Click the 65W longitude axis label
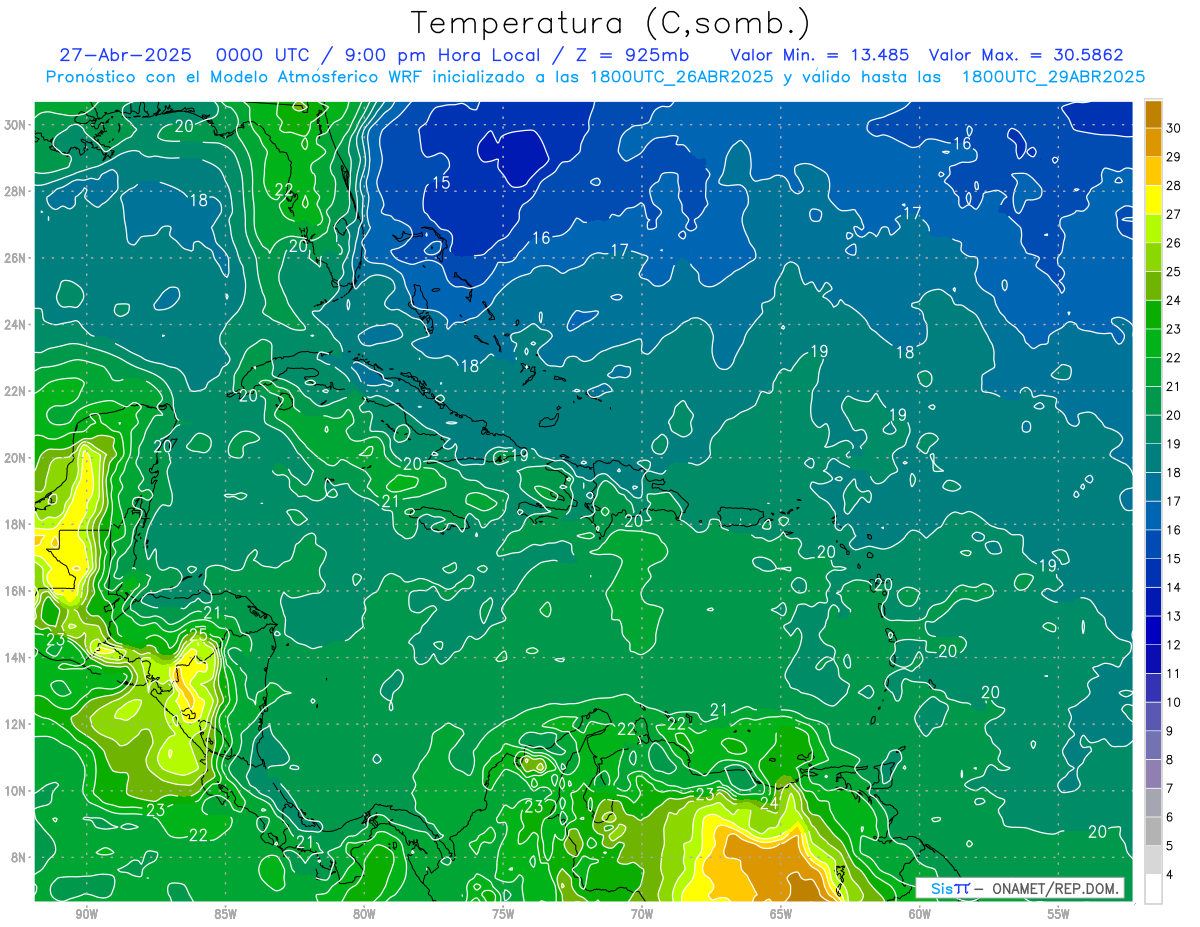 (781, 914)
